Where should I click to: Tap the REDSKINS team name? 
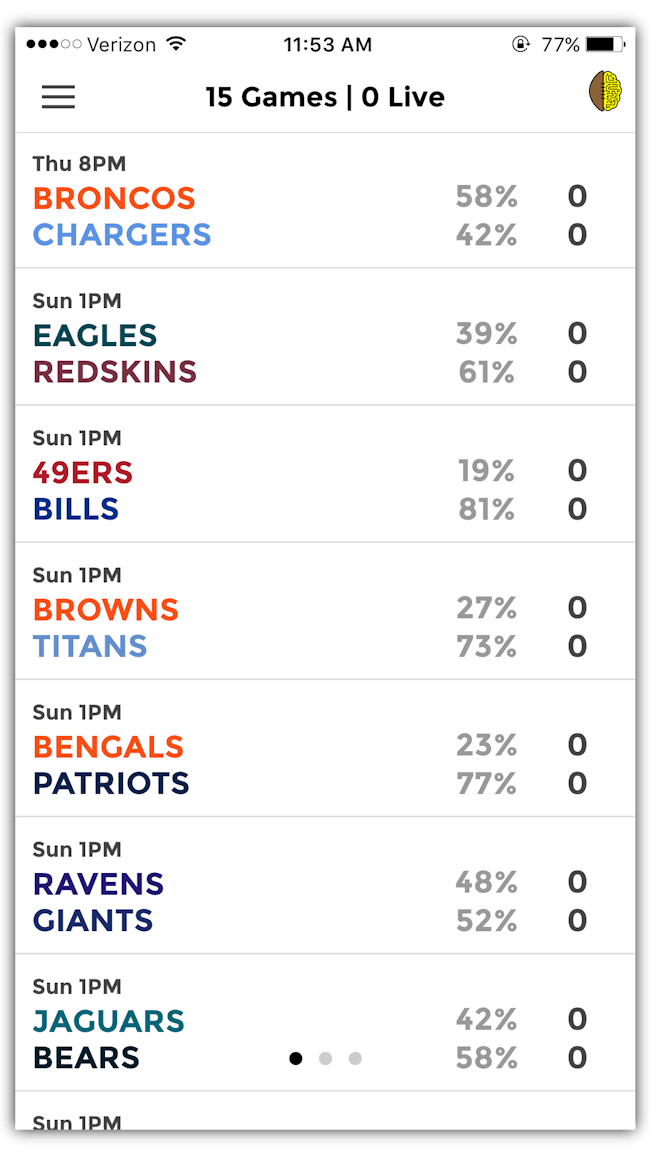pos(113,372)
